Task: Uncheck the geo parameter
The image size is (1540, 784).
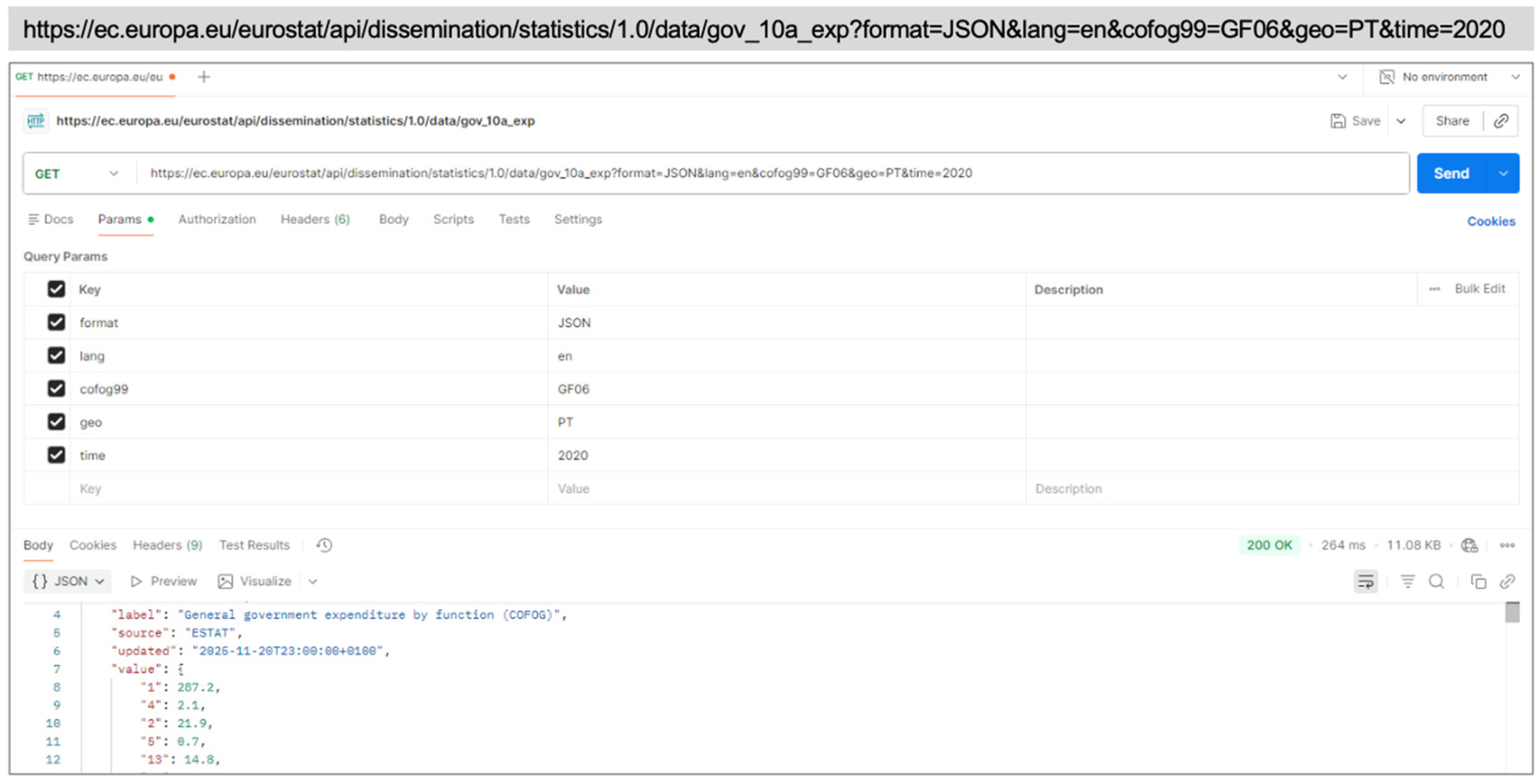Action: (56, 421)
